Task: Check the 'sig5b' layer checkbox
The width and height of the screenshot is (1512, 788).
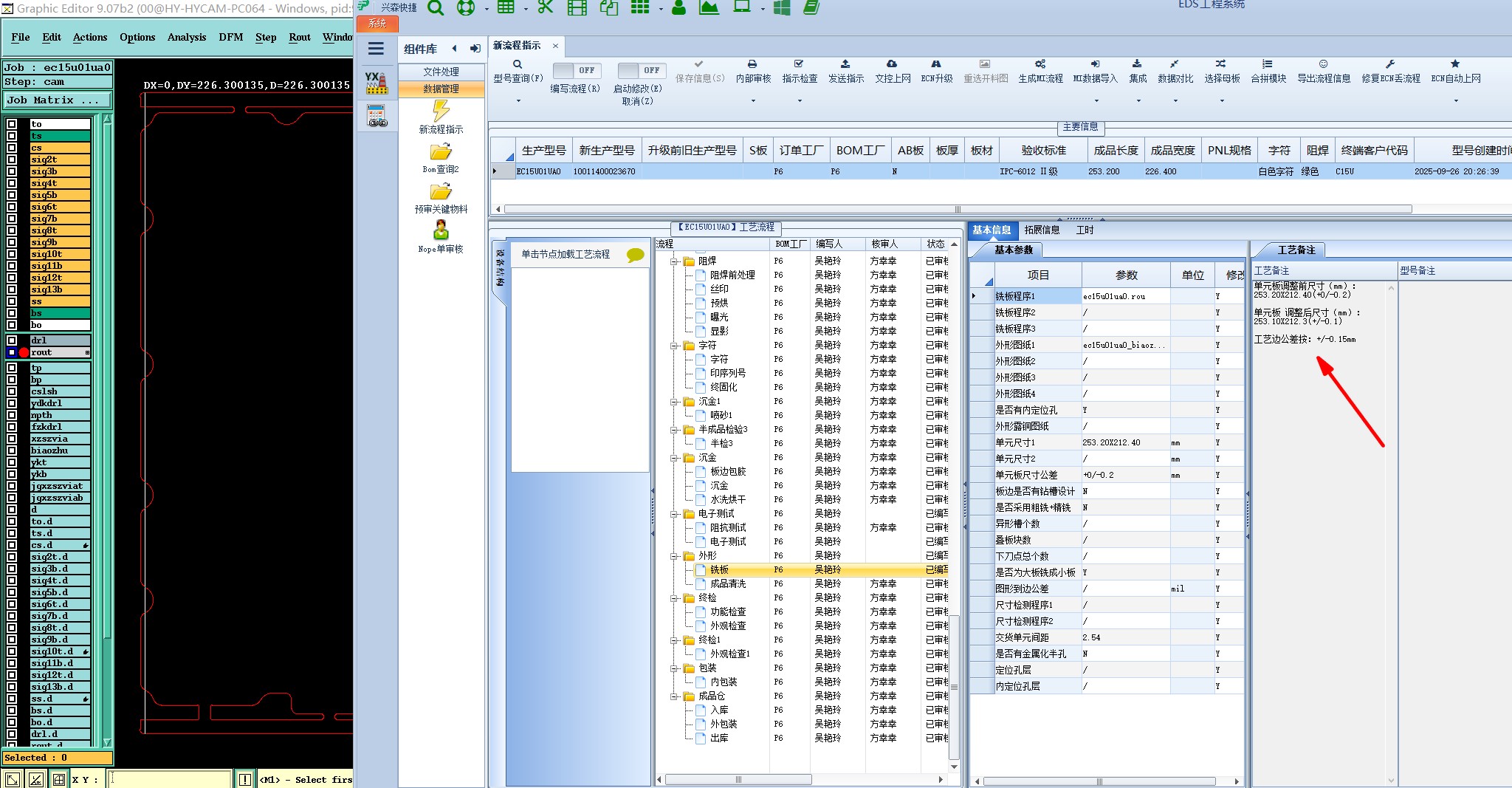Action: coord(12,195)
